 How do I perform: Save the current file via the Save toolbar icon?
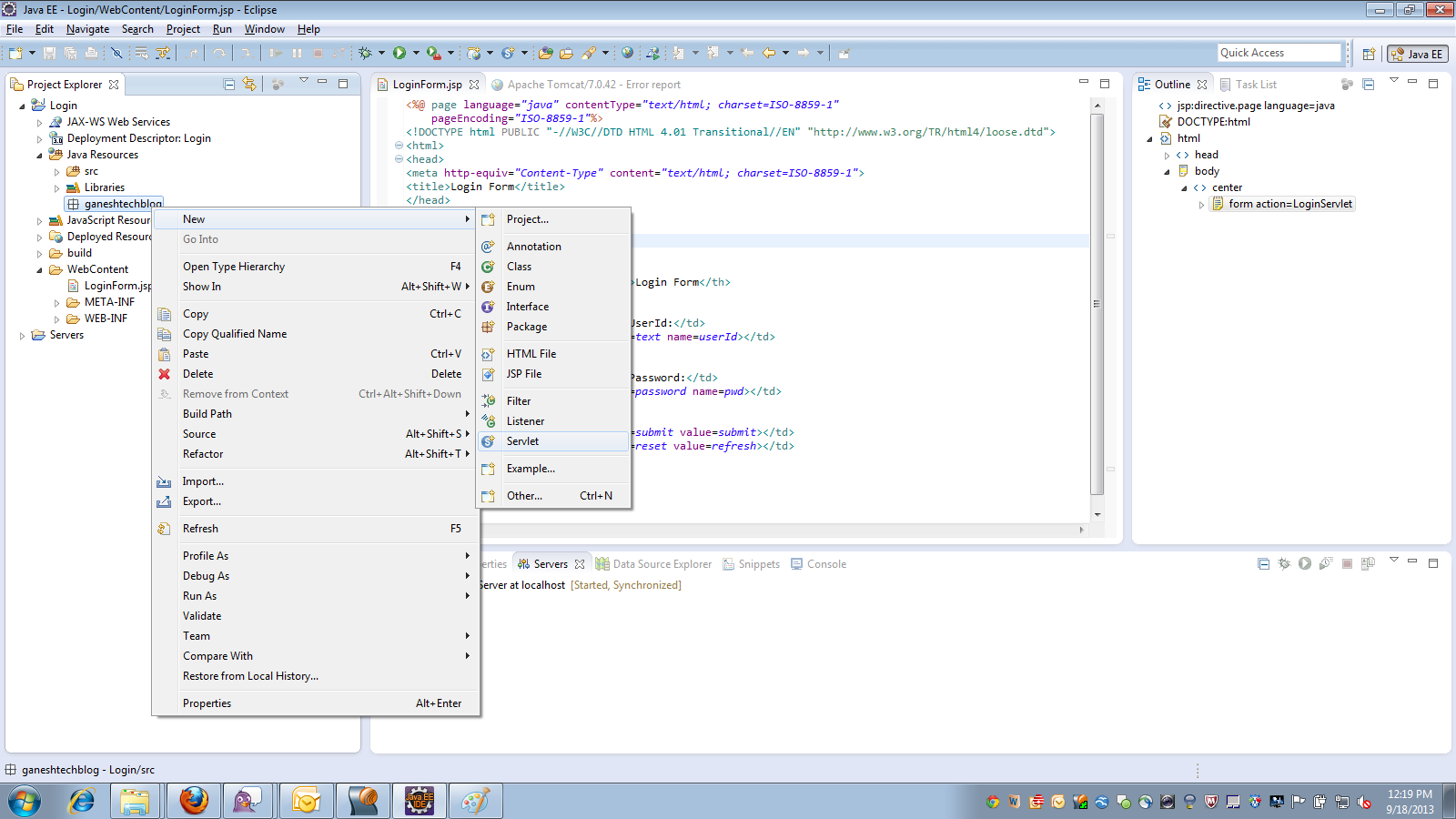(48, 53)
